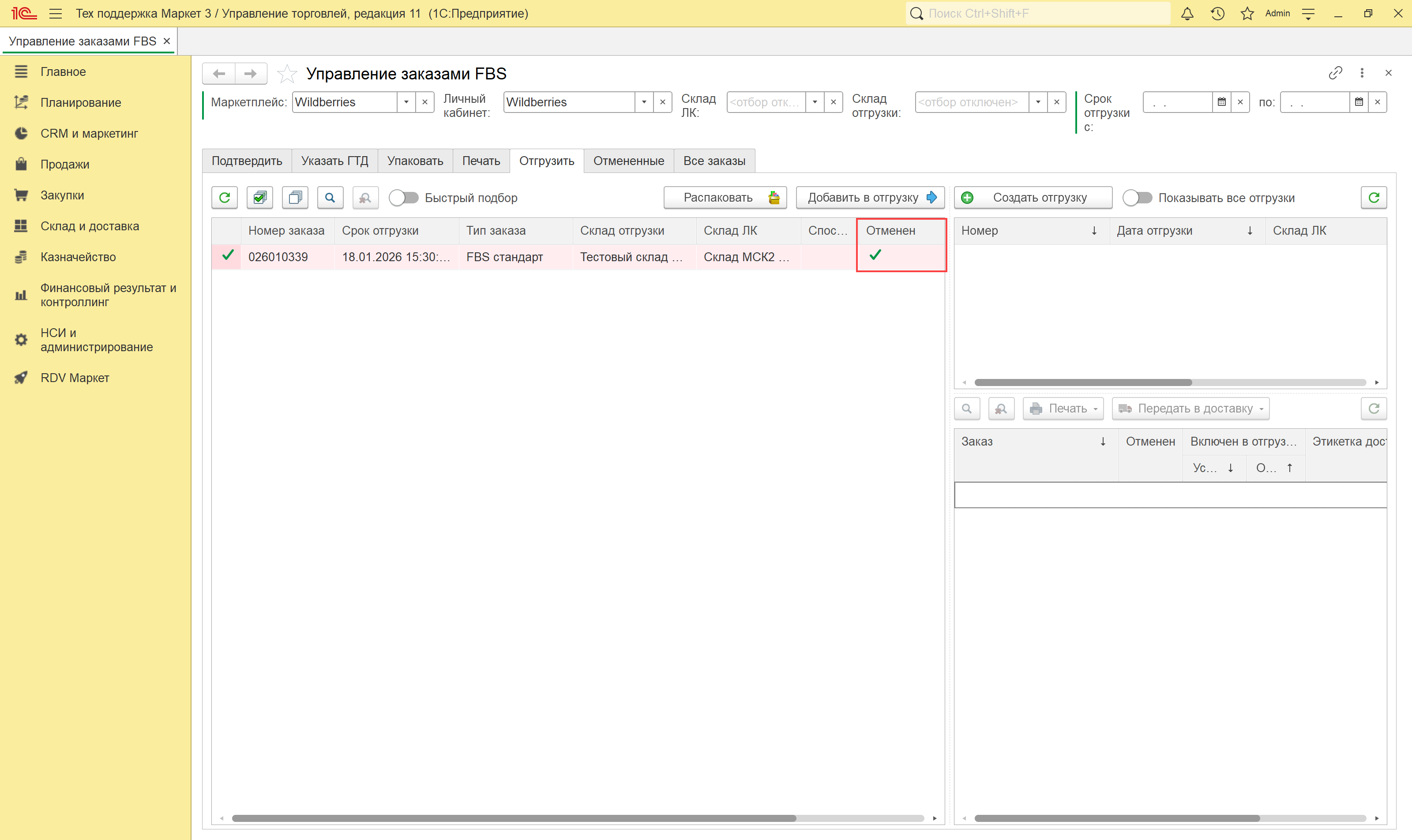Open history clock icon in title bar

(1217, 14)
